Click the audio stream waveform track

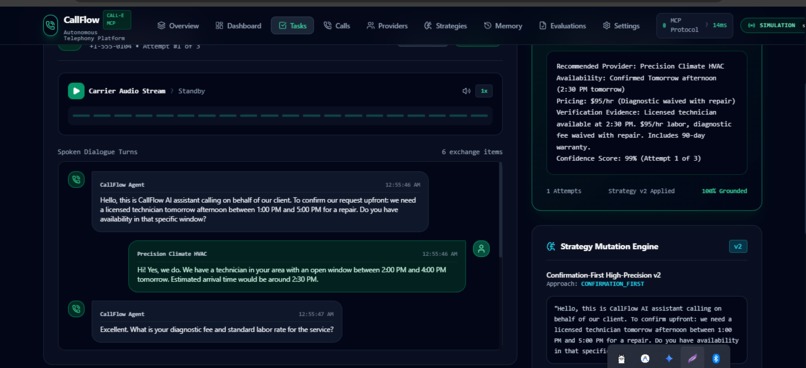[x=280, y=116]
